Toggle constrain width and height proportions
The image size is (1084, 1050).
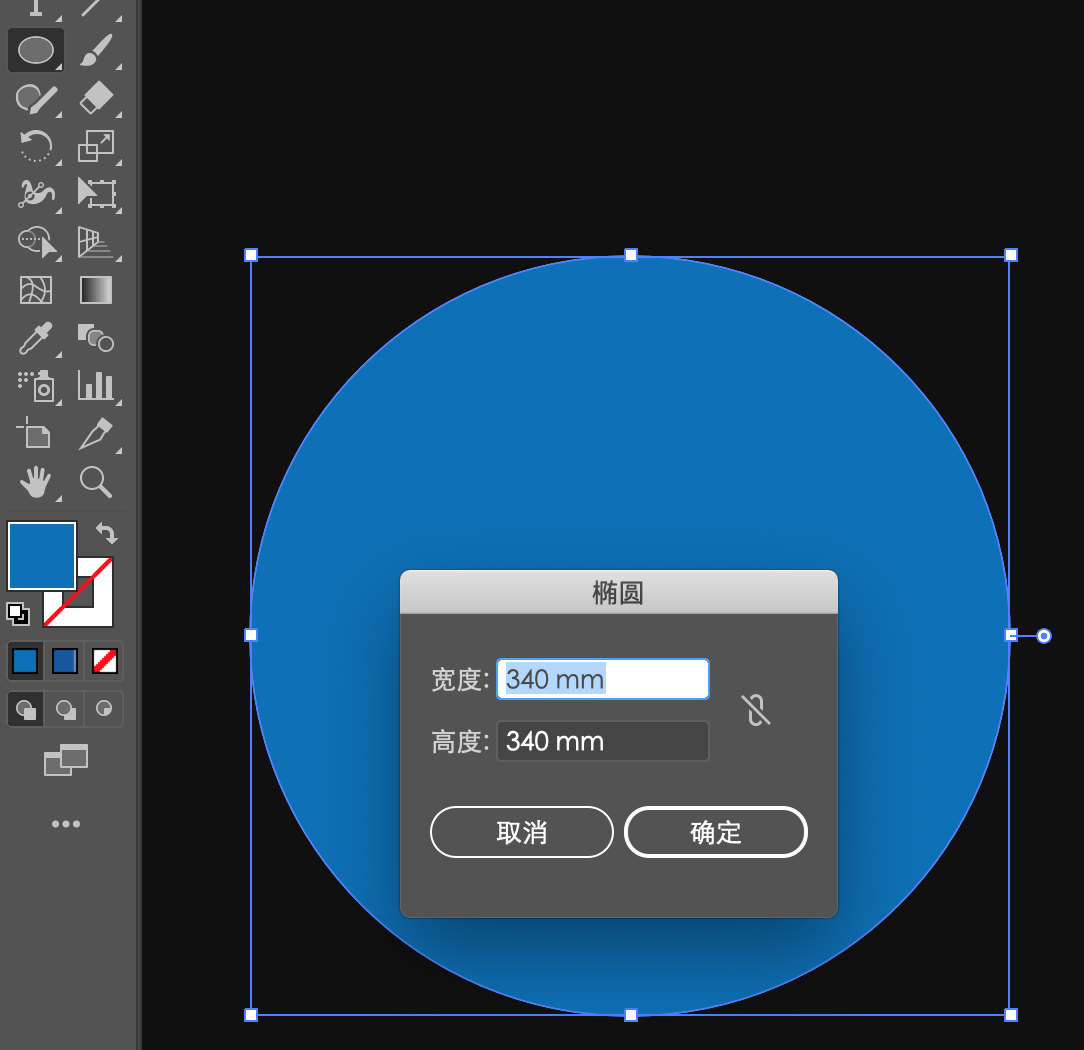pos(756,710)
